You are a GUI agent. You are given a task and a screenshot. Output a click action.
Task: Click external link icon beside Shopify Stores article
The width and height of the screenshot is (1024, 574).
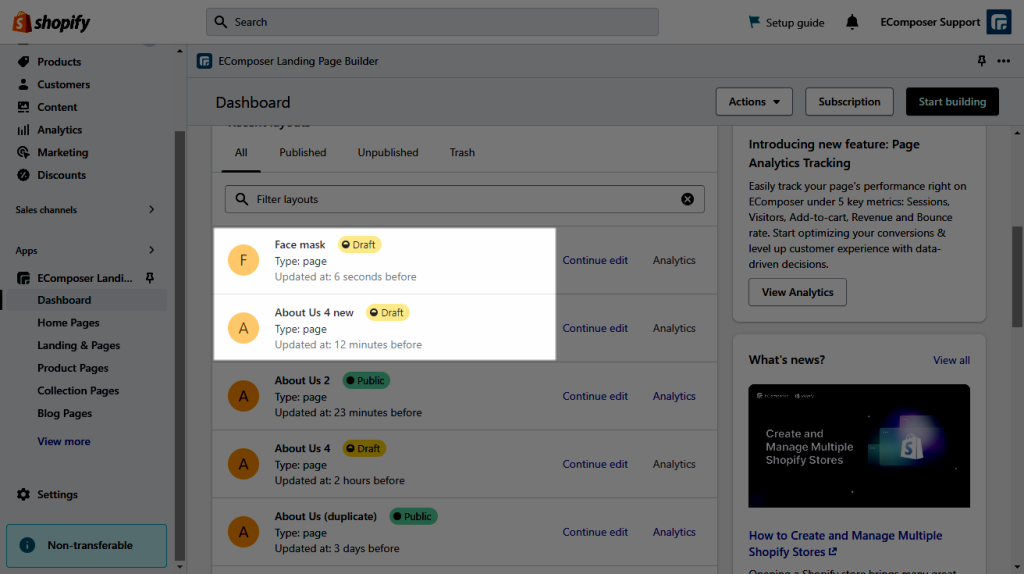(x=833, y=552)
